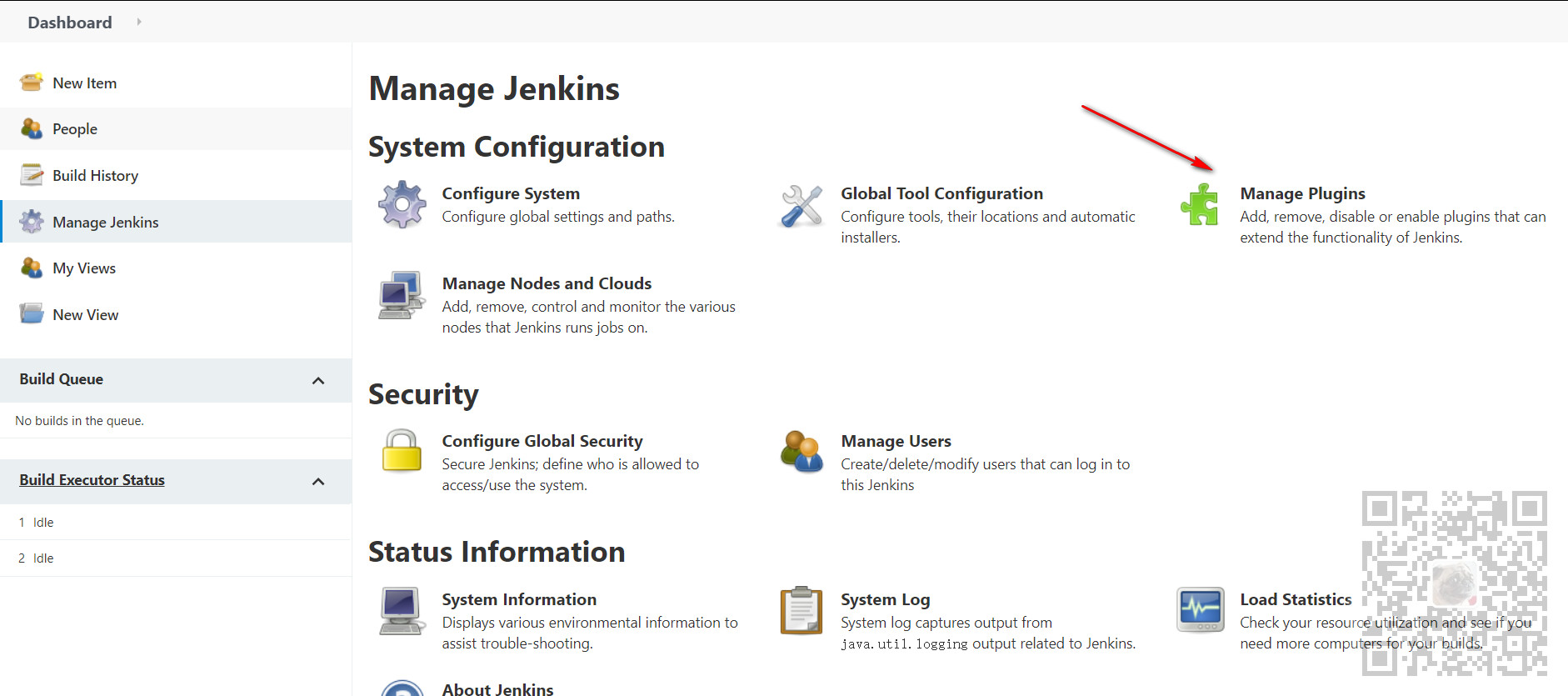The width and height of the screenshot is (1568, 696).
Task: Click the Status Information heading
Action: pos(497,552)
